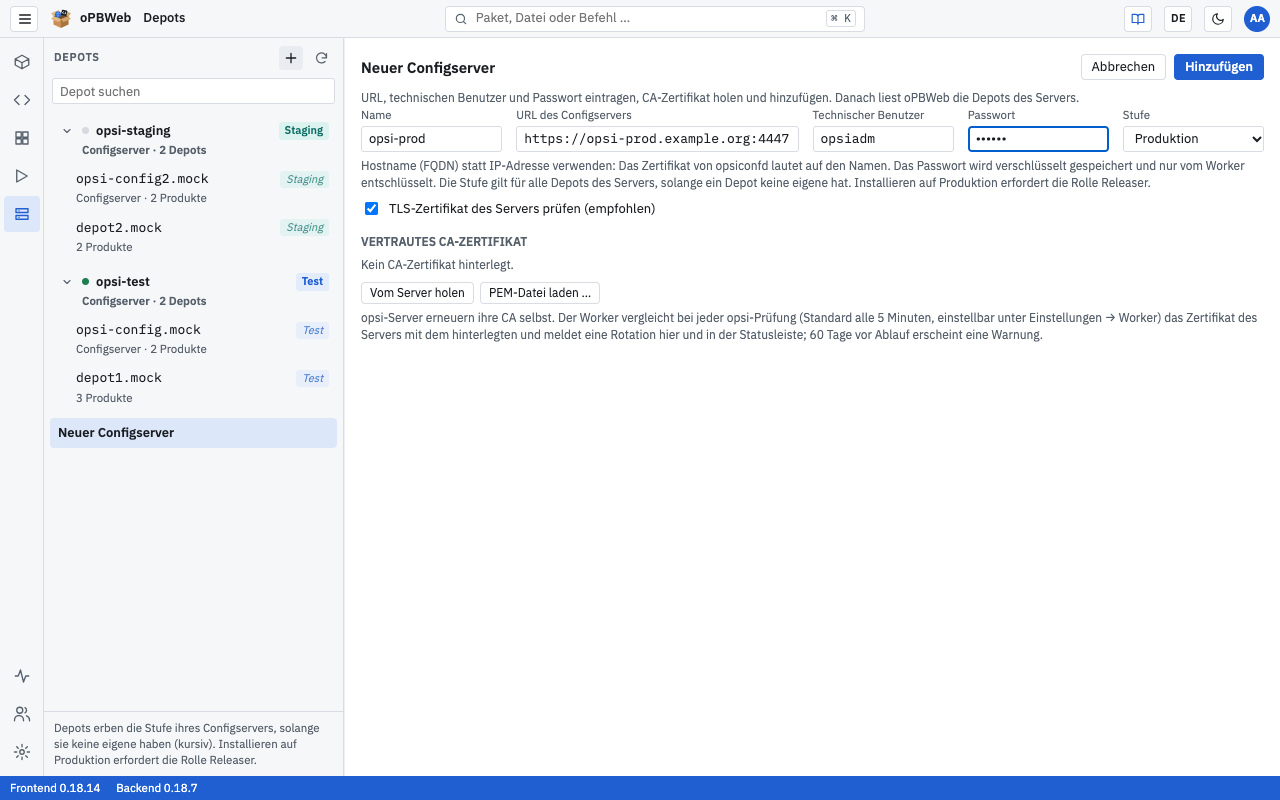
Task: Open settings gear icon in sidebar
Action: pos(22,752)
